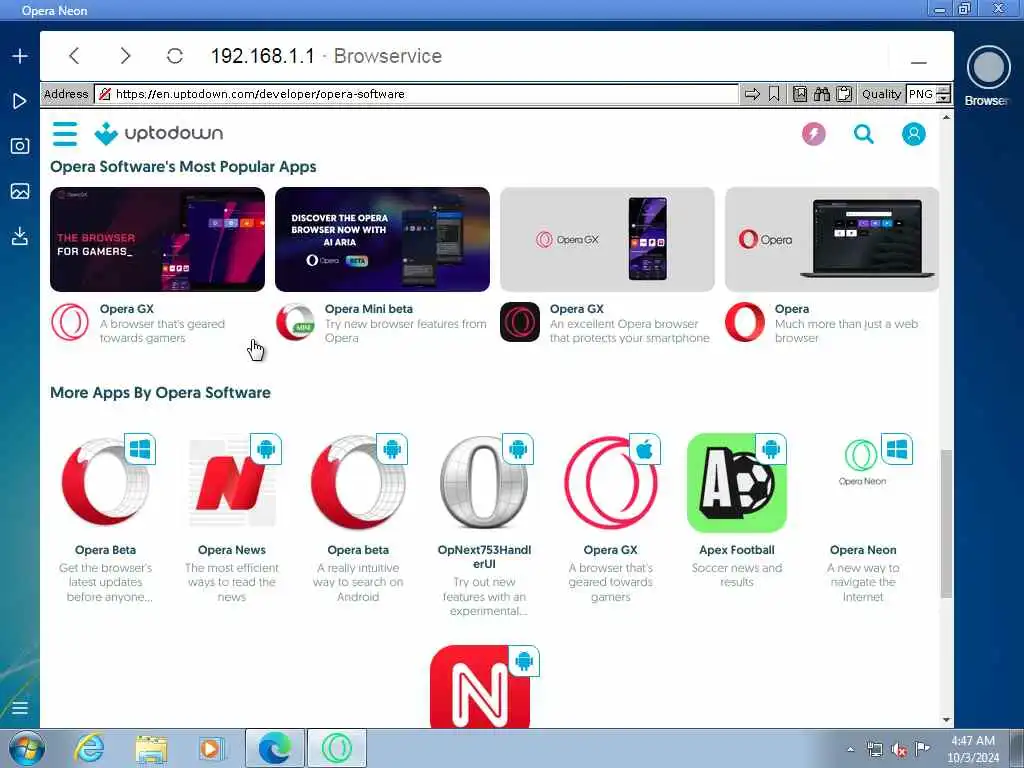The height and width of the screenshot is (768, 1024).
Task: Open Opera GX phone banner image
Action: 607,239
